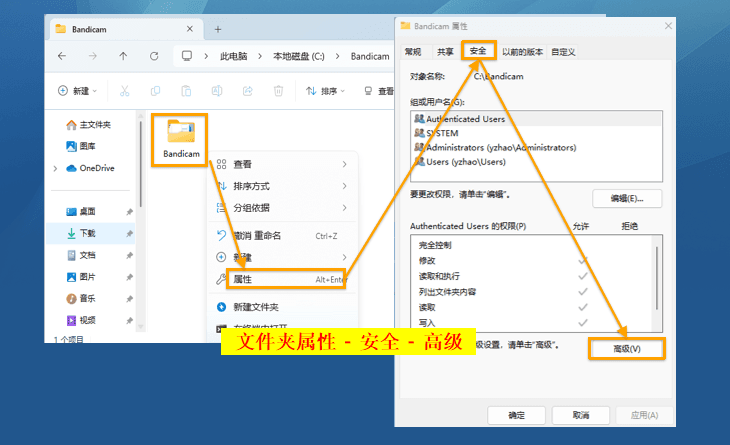Switch to the 共享 tab
The image size is (730, 445).
pyautogui.click(x=445, y=52)
